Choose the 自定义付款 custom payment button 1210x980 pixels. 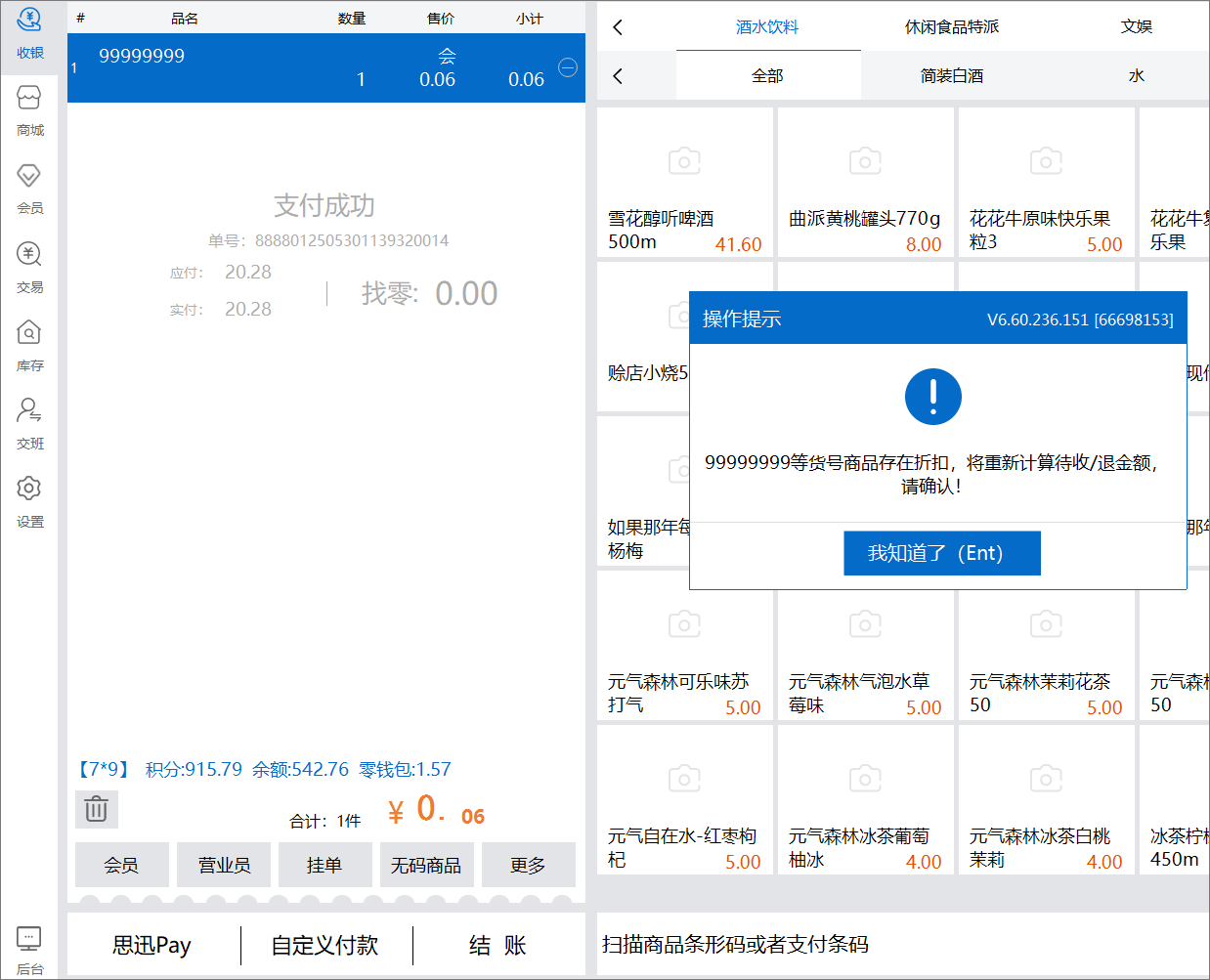point(325,945)
